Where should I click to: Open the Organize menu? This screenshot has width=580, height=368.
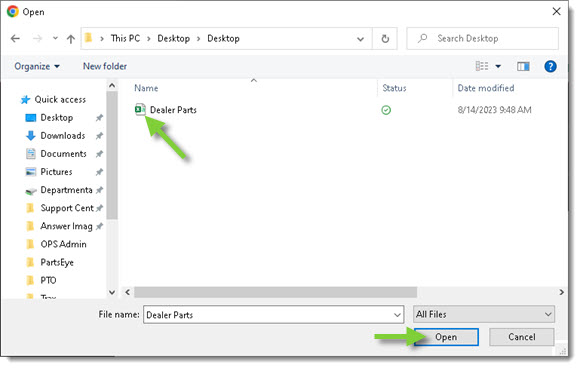pos(37,66)
